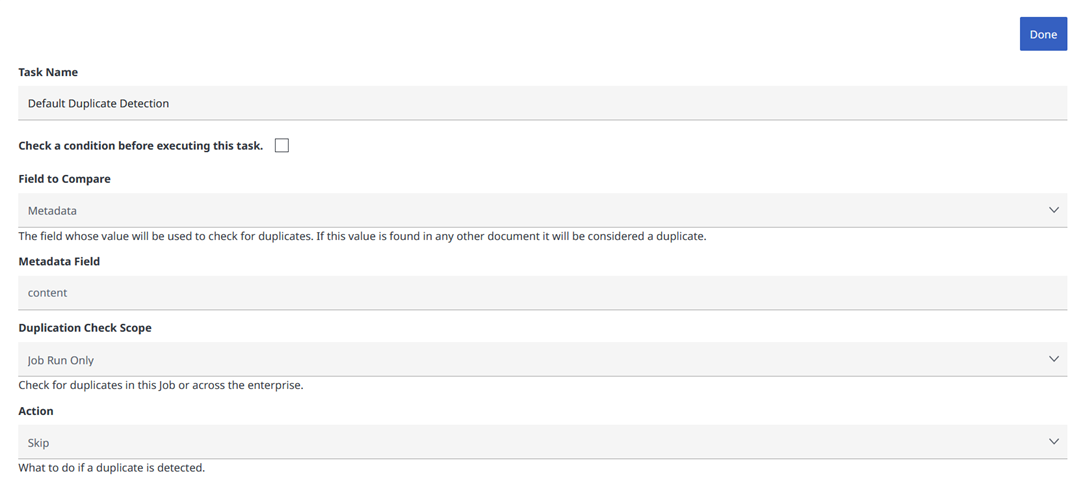Click the 'Default Duplicate Detection' text
Screen dimensions: 1085x493
coord(98,103)
